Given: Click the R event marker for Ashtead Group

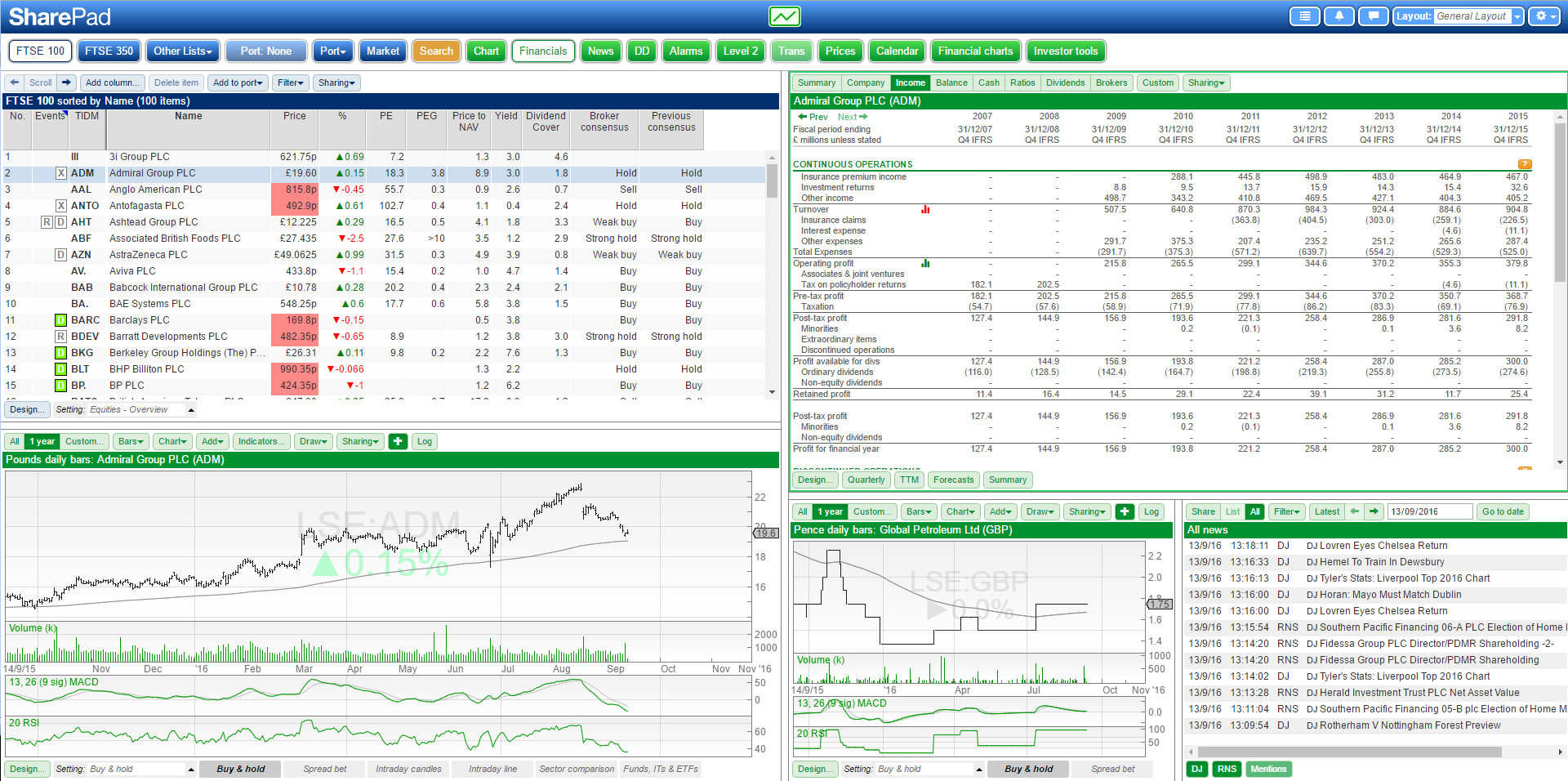Looking at the screenshot, I should pos(47,222).
